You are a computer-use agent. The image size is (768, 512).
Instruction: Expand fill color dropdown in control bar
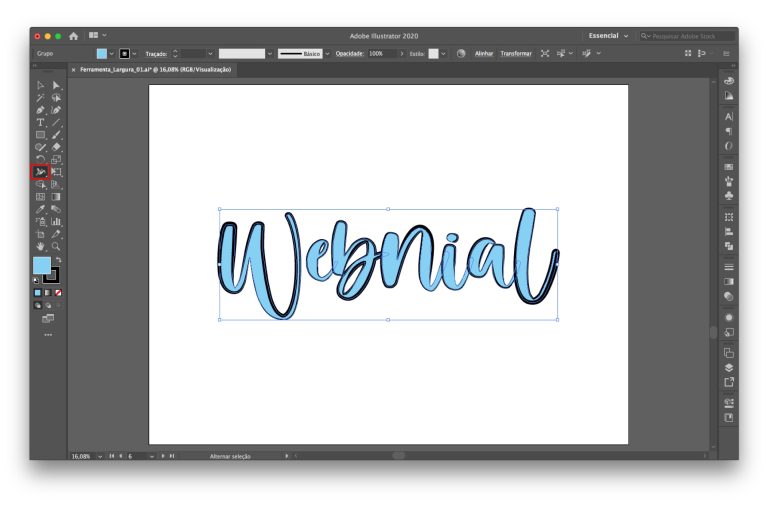click(x=112, y=54)
